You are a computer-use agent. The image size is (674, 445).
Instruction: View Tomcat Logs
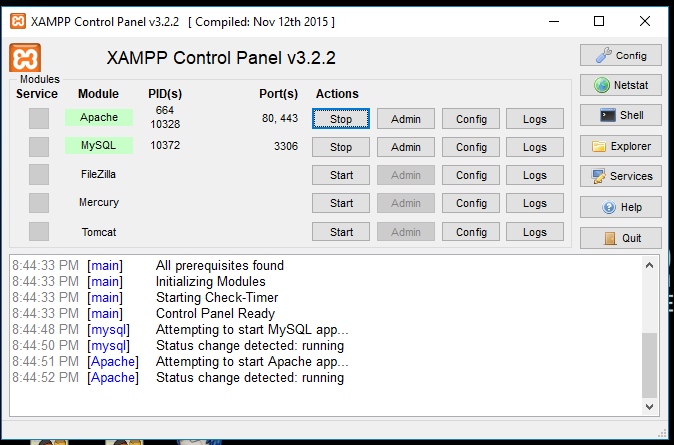click(x=535, y=232)
